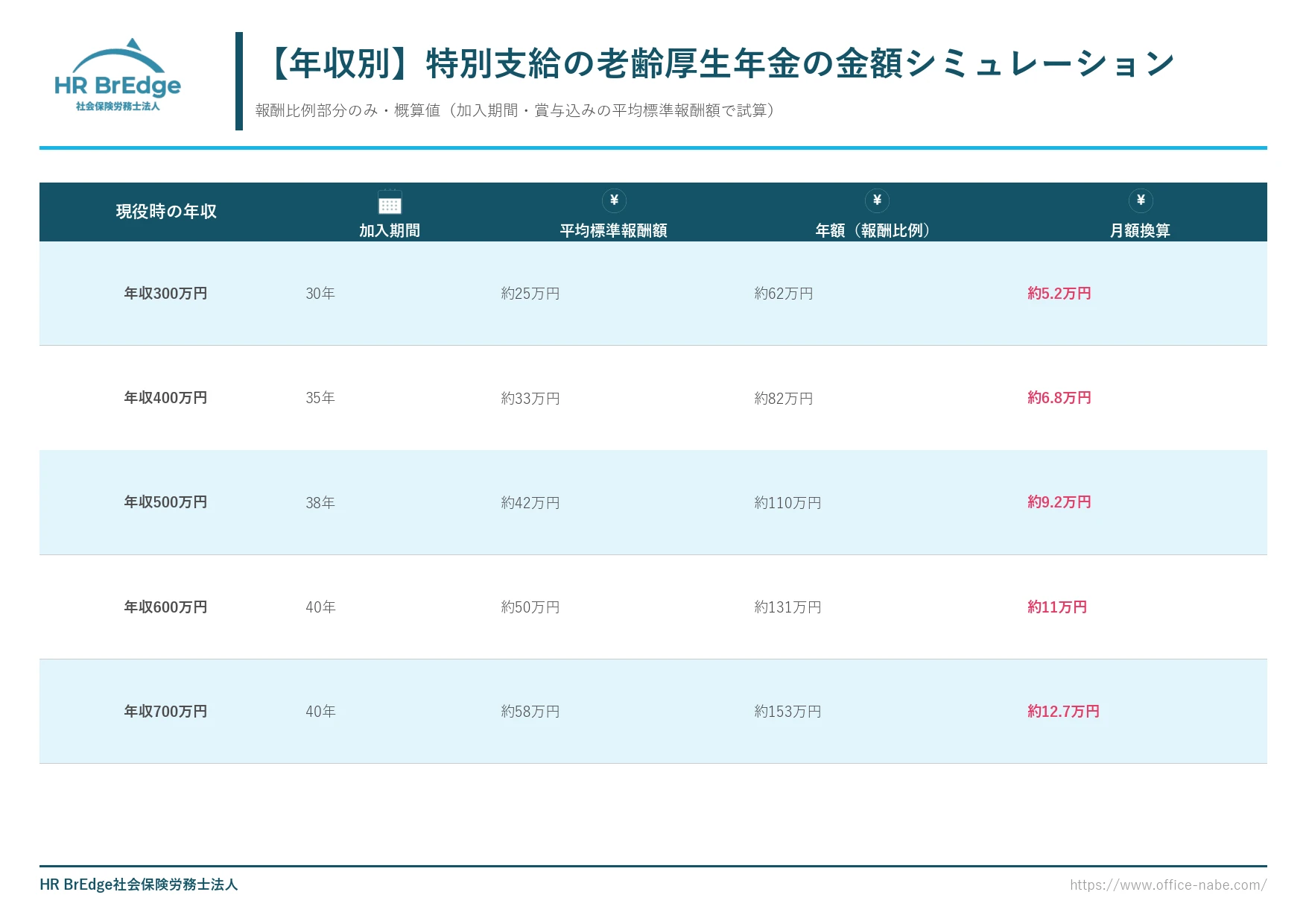Screen dimensions: 1306x924
Task: Select the 年収300万円 row label
Action: 165,294
